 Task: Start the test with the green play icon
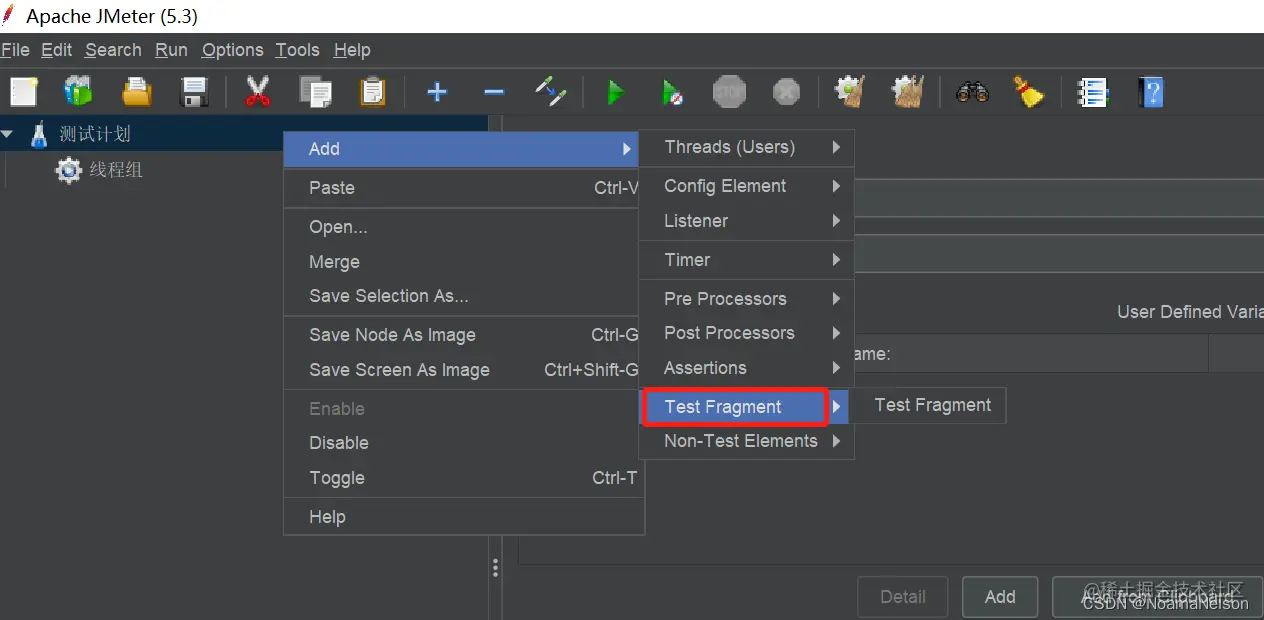click(616, 93)
